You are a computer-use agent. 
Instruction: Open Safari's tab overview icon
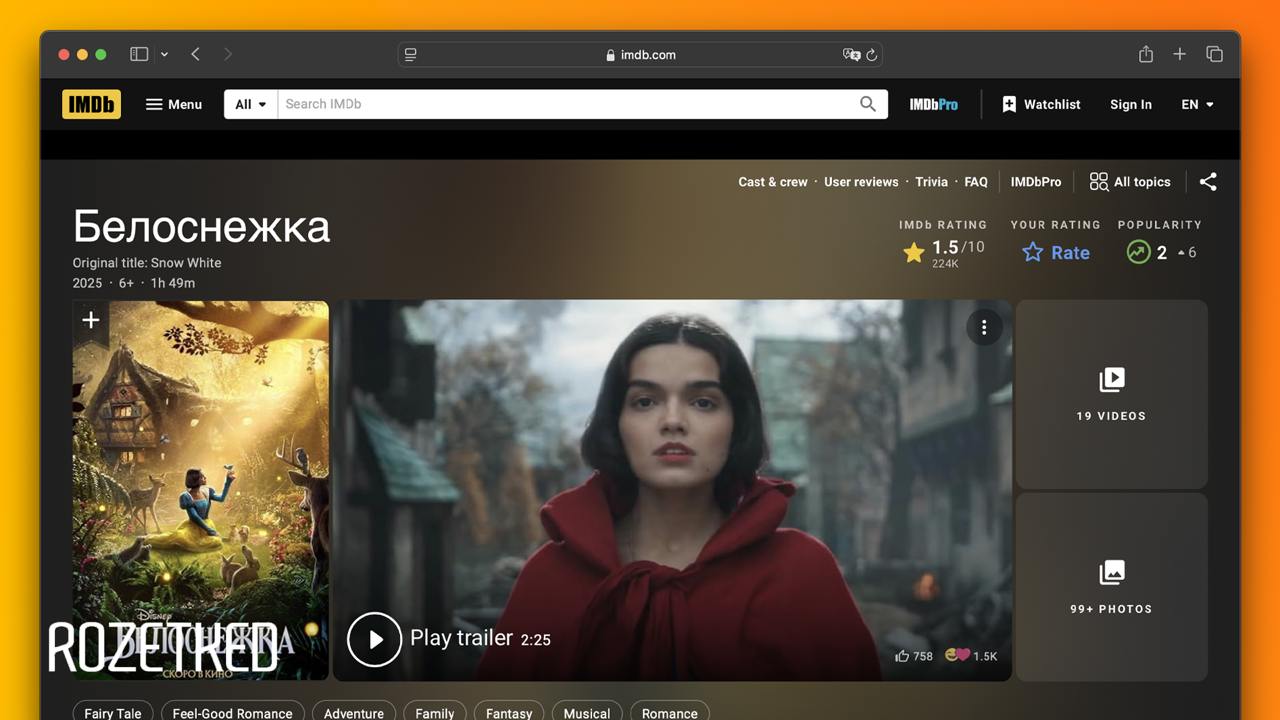(x=1214, y=55)
